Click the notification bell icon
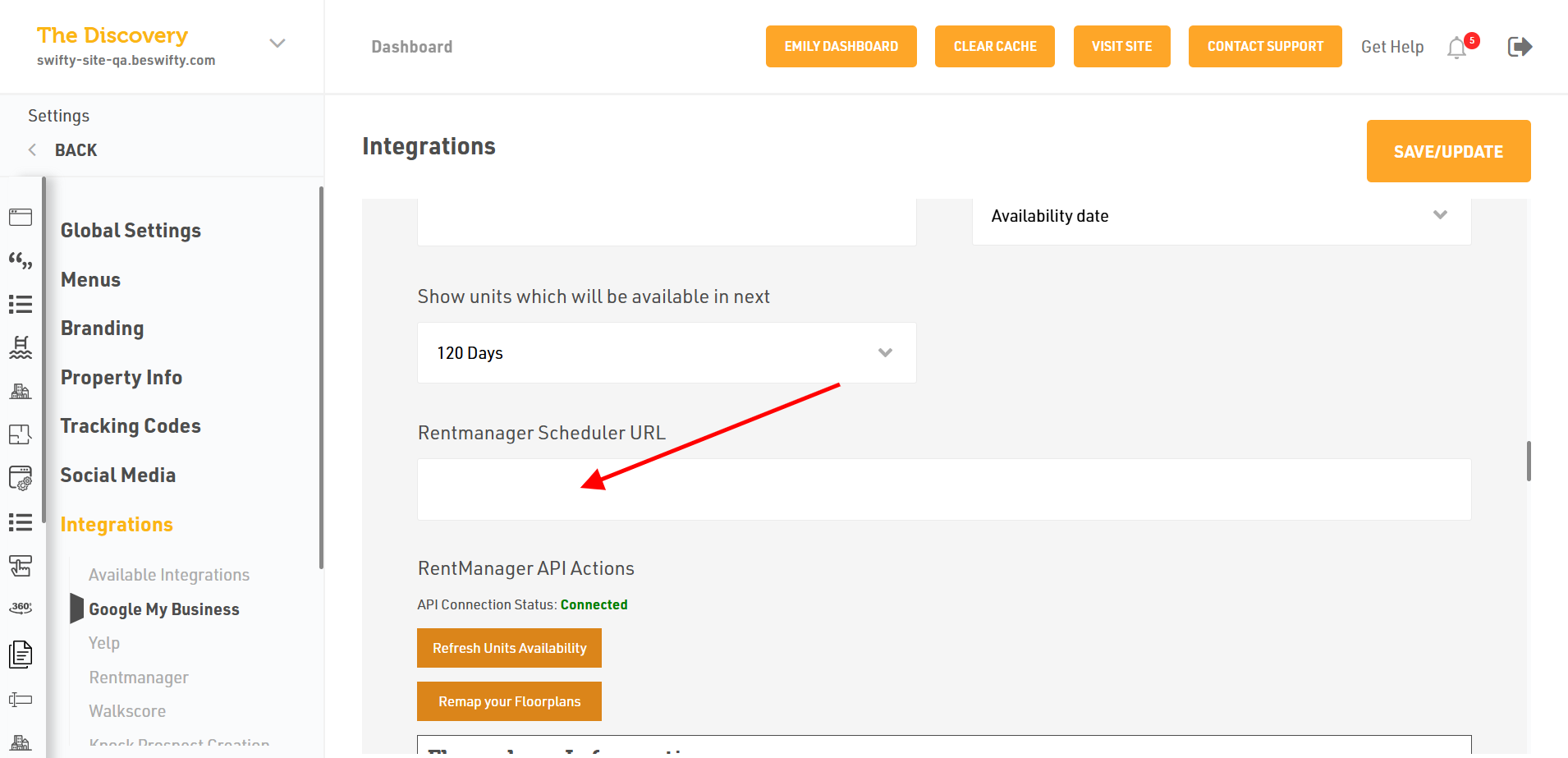The image size is (1568, 758). coord(1457,48)
